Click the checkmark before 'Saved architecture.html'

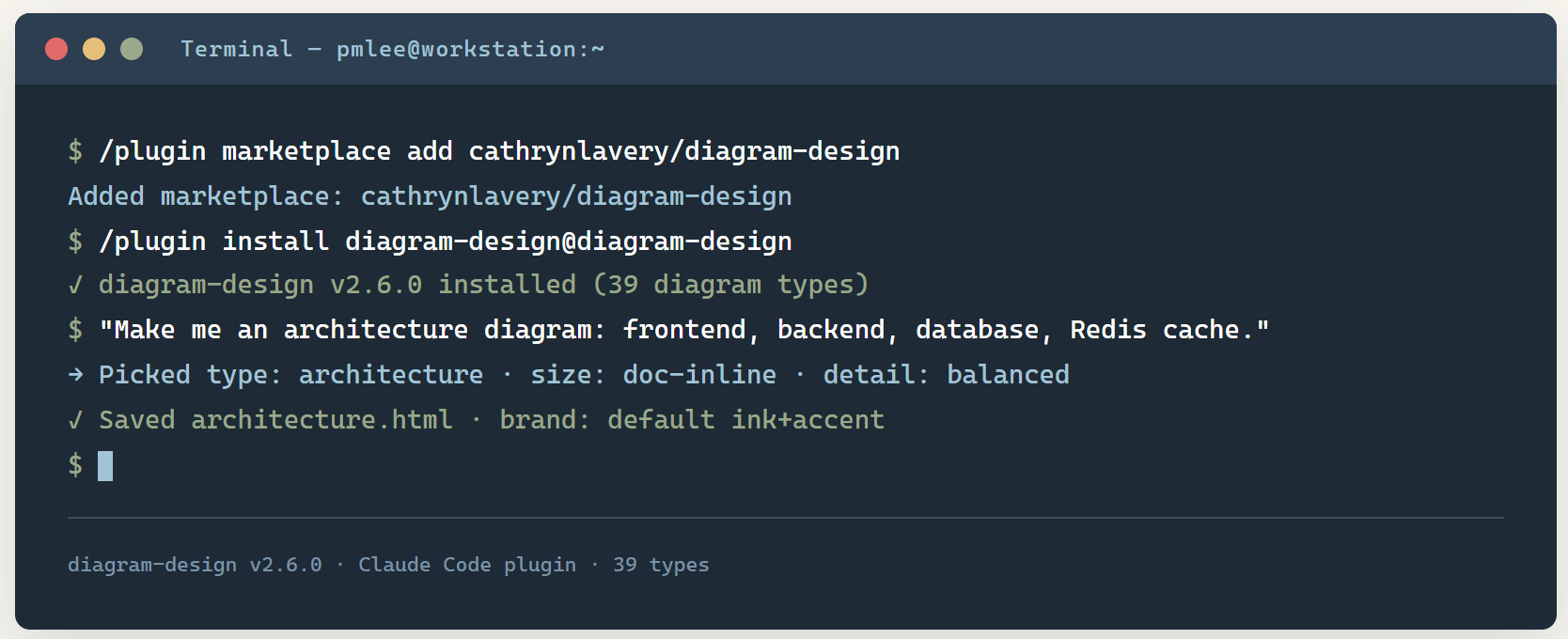coord(75,420)
